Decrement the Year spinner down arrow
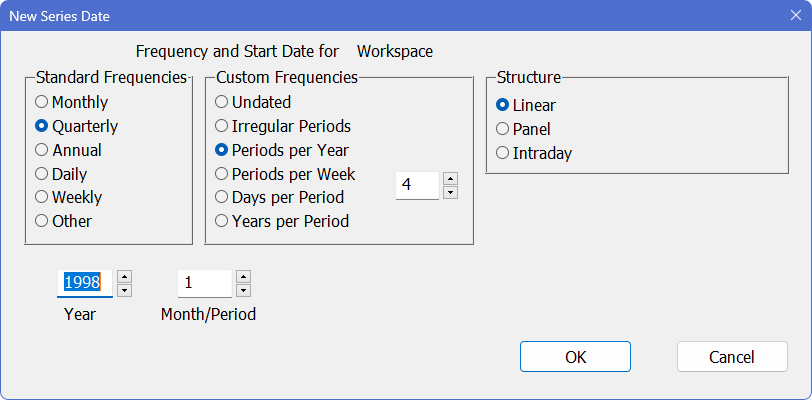The width and height of the screenshot is (812, 400). [124, 290]
